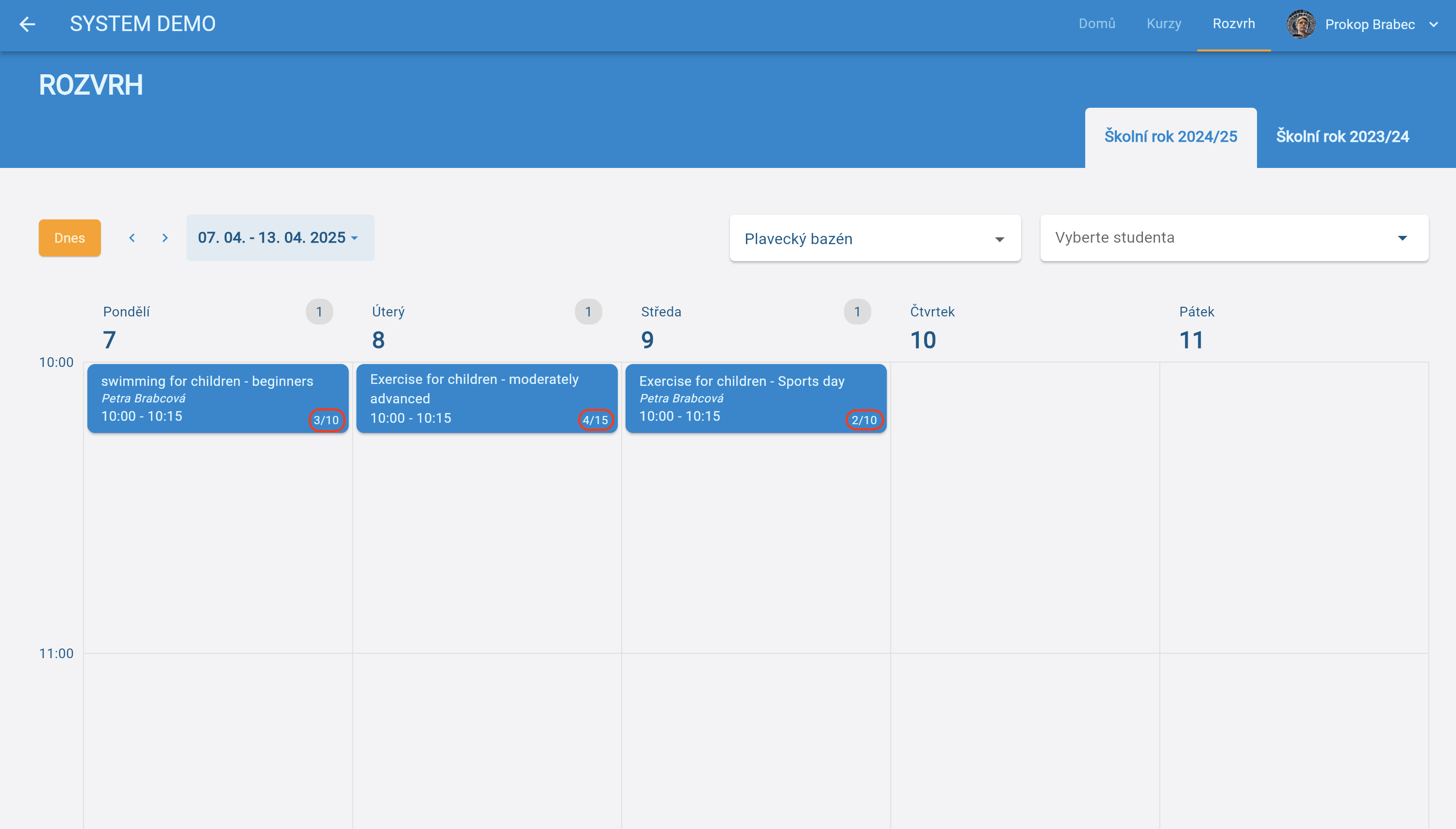Click the 3/10 capacity indicator
The height and width of the screenshot is (829, 1456).
click(326, 420)
